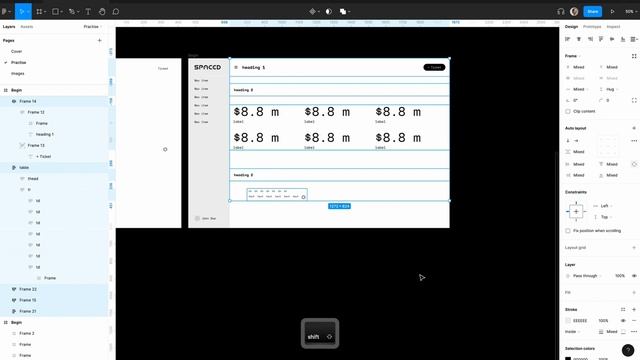
Task: Switch to the Inspect tab
Action: [613, 27]
